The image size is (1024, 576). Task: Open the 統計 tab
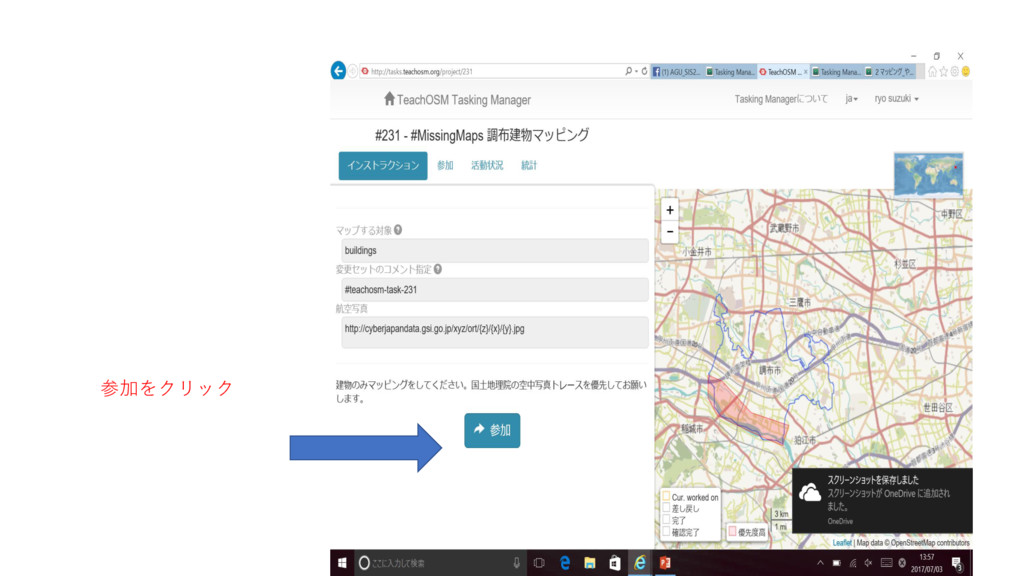pos(529,166)
